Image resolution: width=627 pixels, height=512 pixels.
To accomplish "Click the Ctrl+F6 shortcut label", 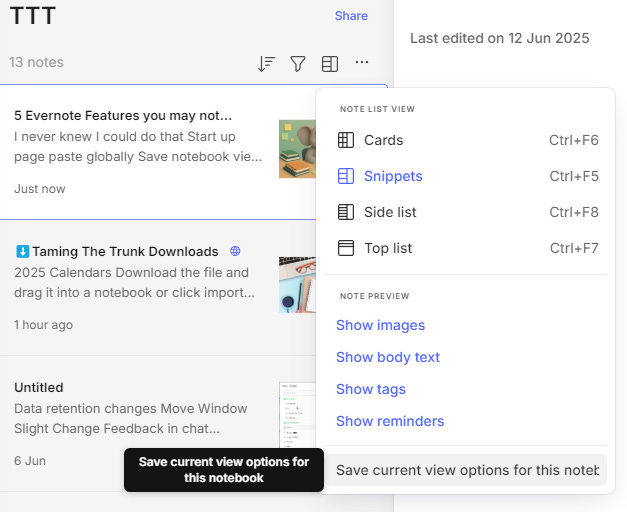I will tap(574, 140).
